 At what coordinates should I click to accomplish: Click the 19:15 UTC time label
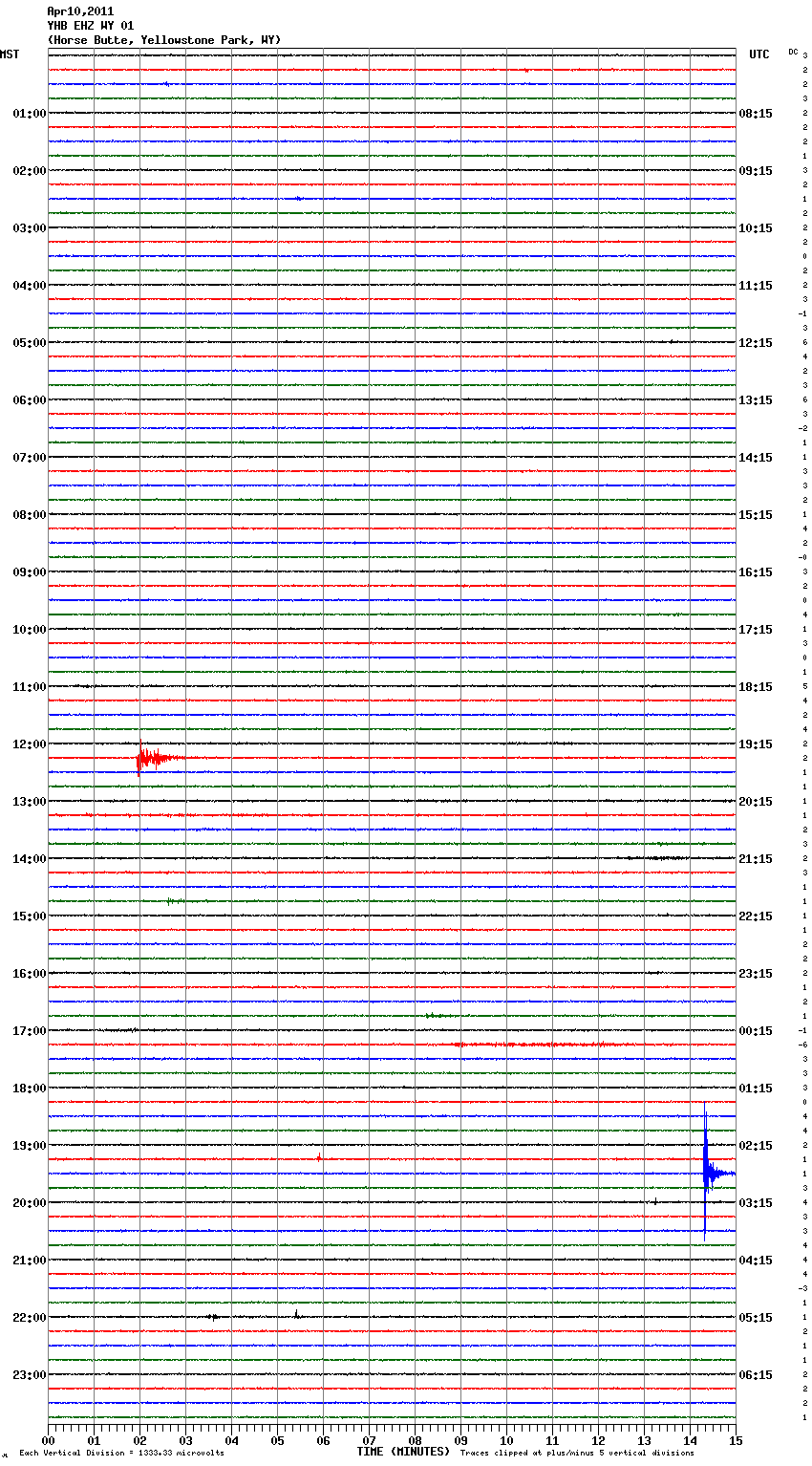[756, 744]
